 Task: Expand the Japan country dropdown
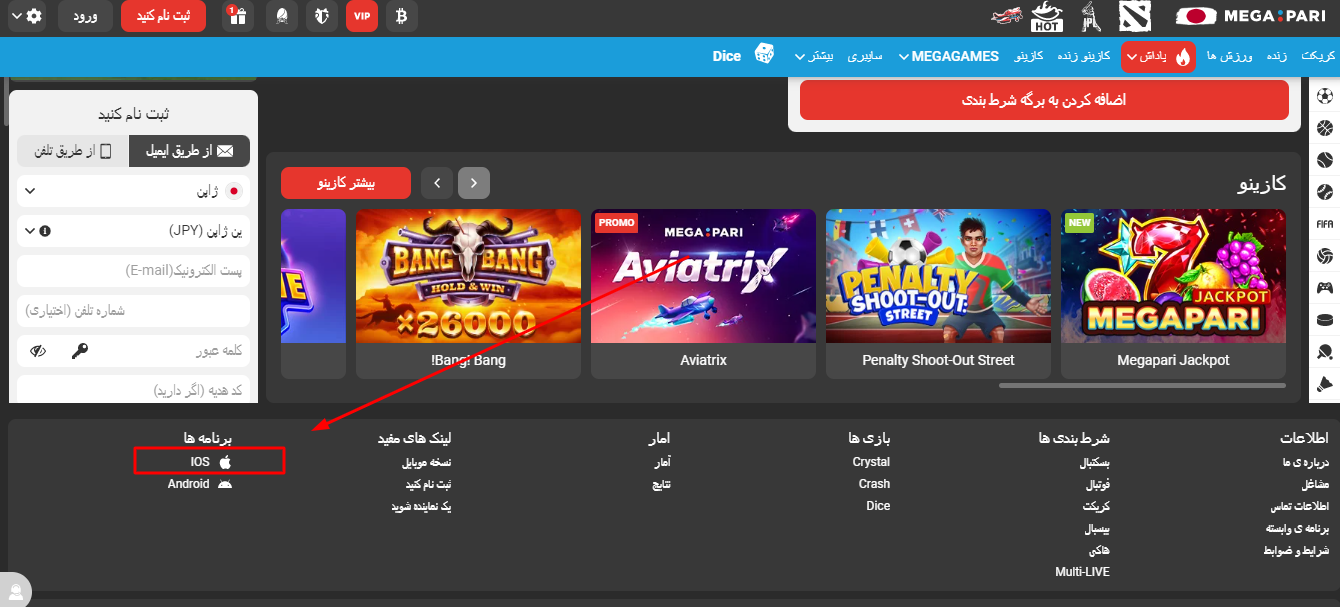[x=133, y=191]
